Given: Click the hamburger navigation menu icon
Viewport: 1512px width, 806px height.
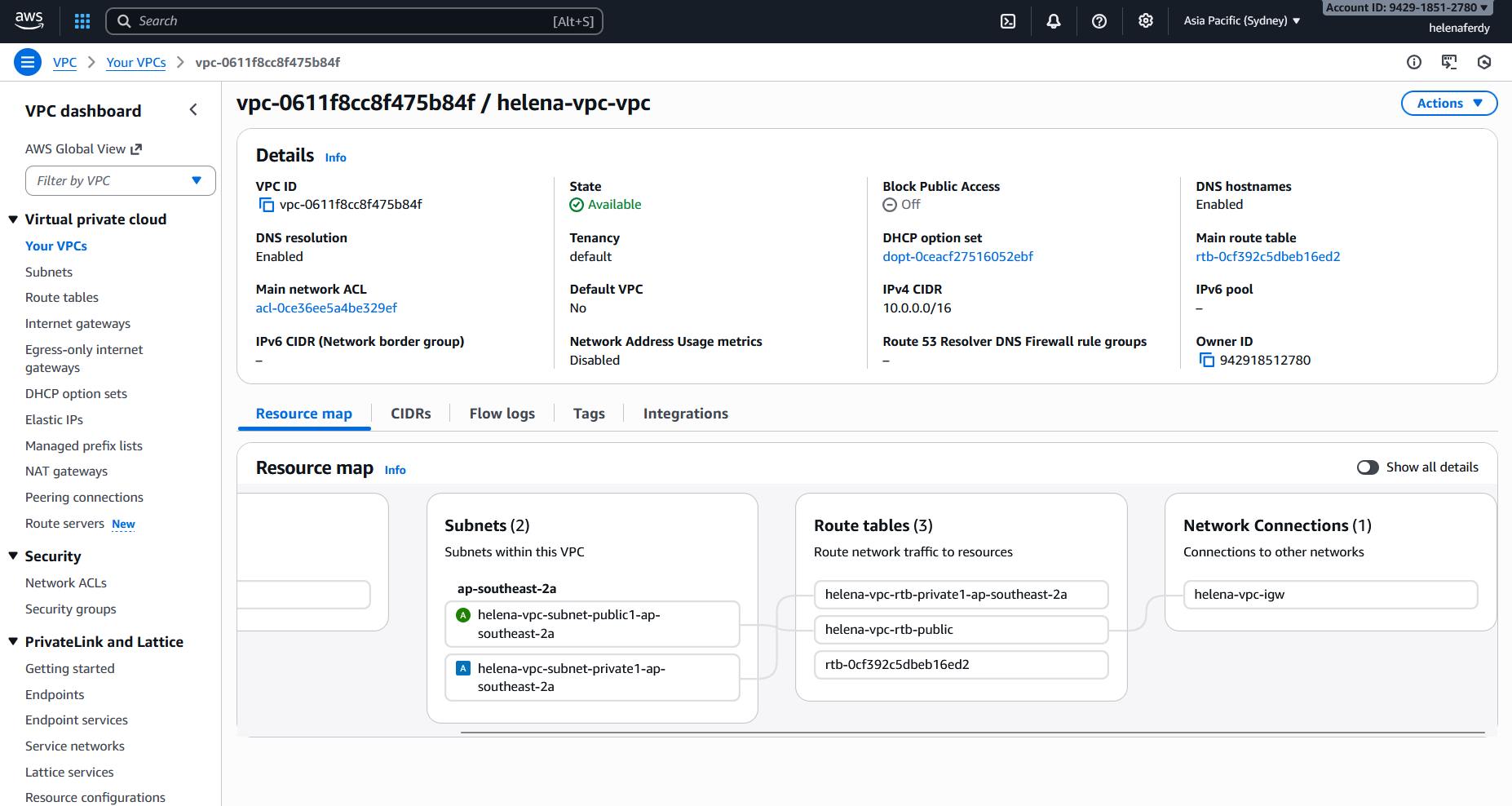Looking at the screenshot, I should pos(28,62).
